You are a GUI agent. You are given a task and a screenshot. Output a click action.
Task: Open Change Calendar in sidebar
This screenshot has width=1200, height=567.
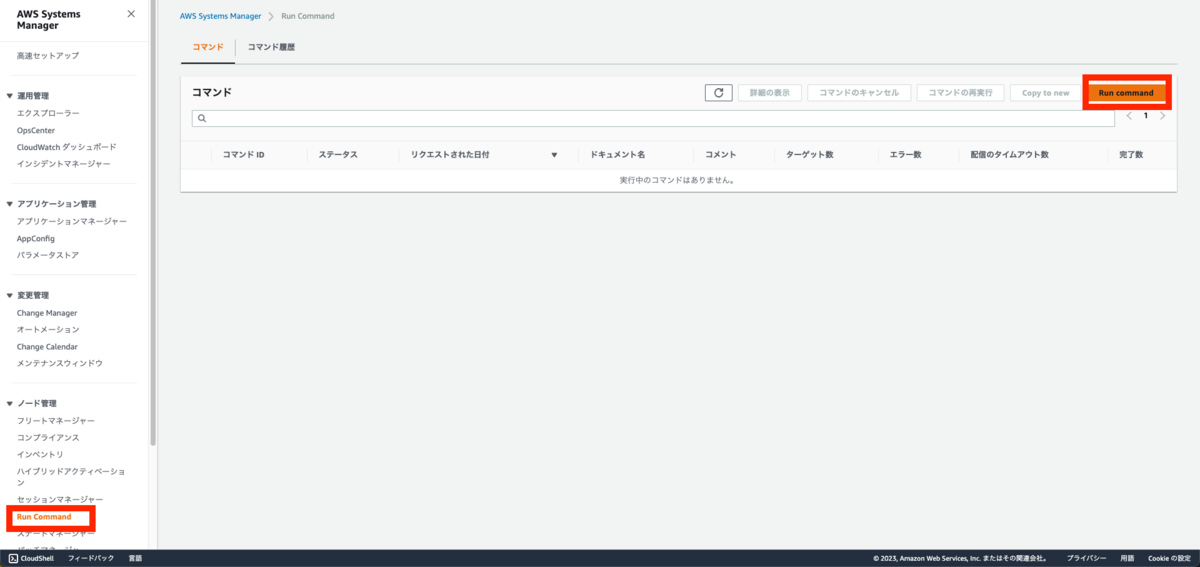pos(47,347)
